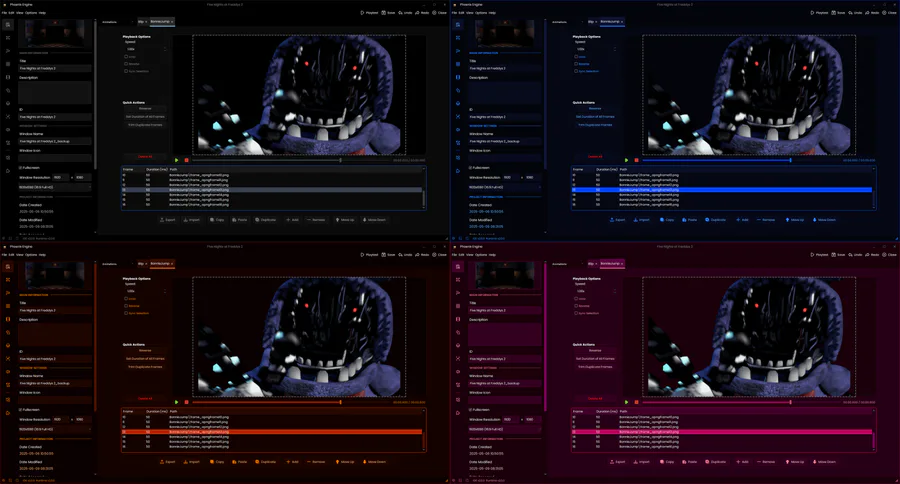Click Trim Duplicate Frames in gray-theme window
The height and width of the screenshot is (484, 900).
tap(145, 125)
